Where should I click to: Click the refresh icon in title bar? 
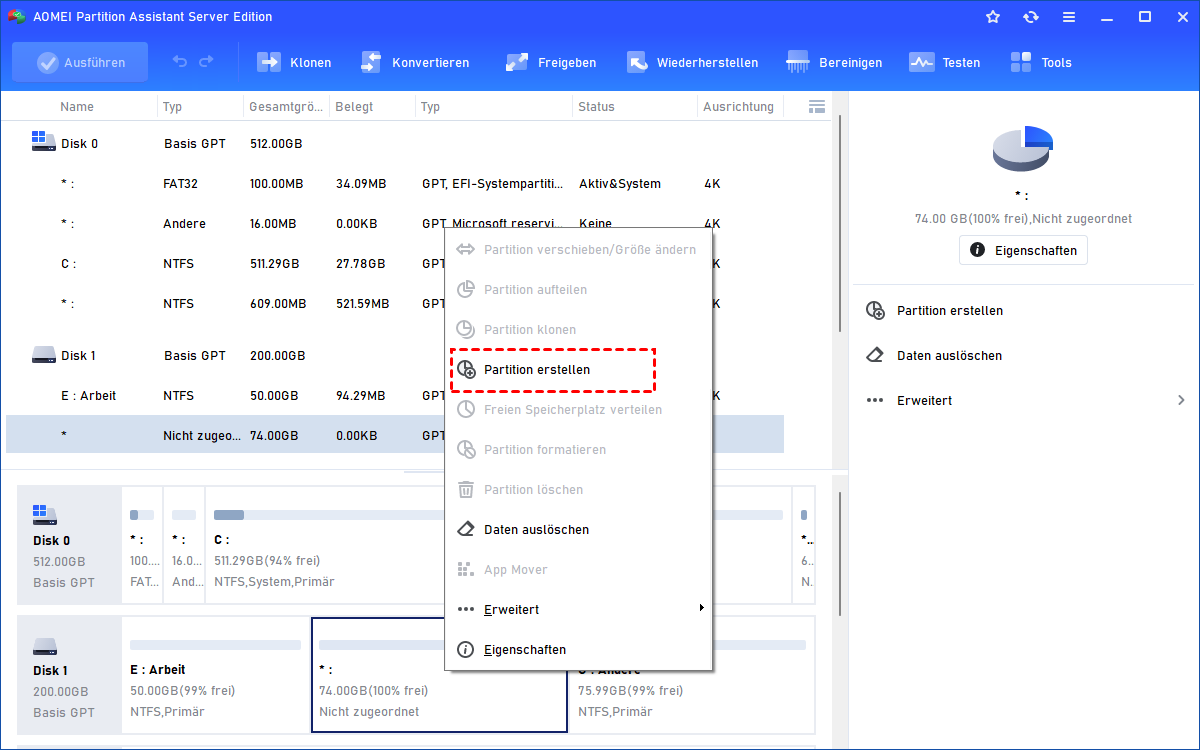tap(1031, 17)
